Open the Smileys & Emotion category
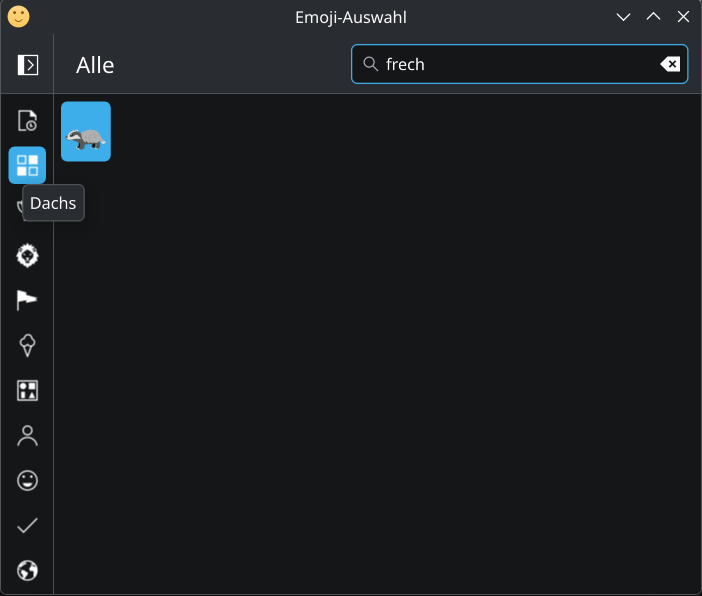702x596 pixels. click(x=28, y=481)
